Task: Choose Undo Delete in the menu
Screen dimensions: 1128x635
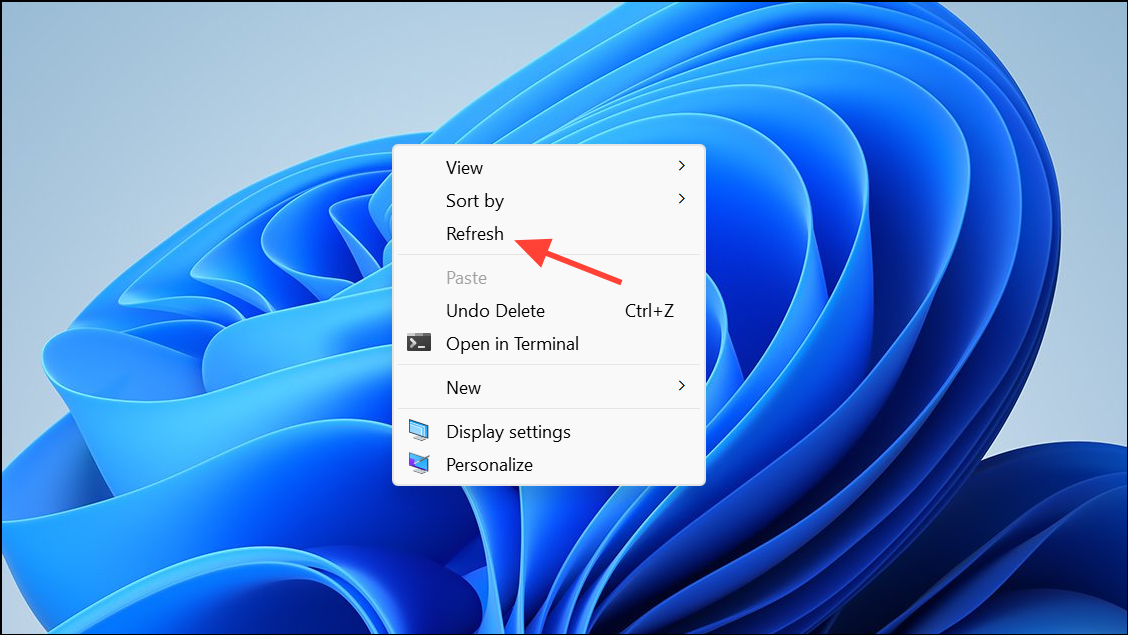Action: click(x=495, y=311)
